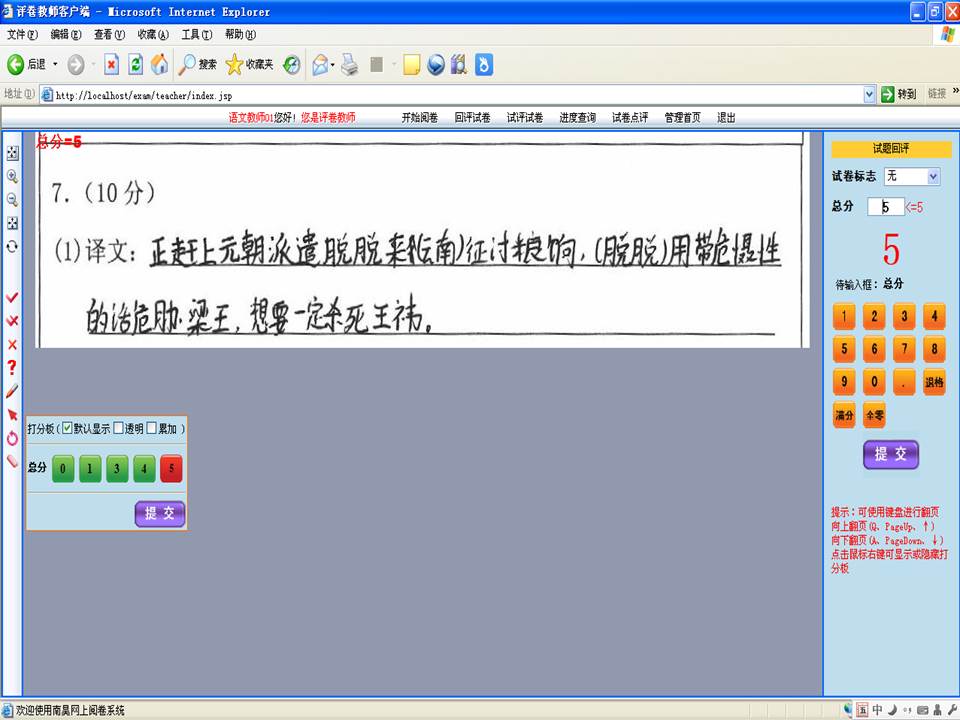960x720 pixels.
Task: Enable the 累加 checkbox
Action: (152, 428)
